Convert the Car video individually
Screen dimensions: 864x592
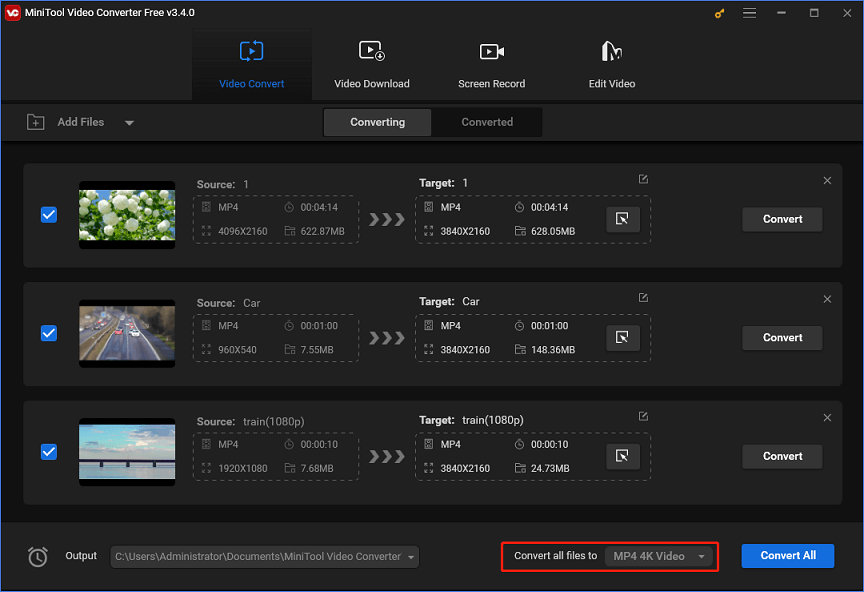click(x=781, y=337)
